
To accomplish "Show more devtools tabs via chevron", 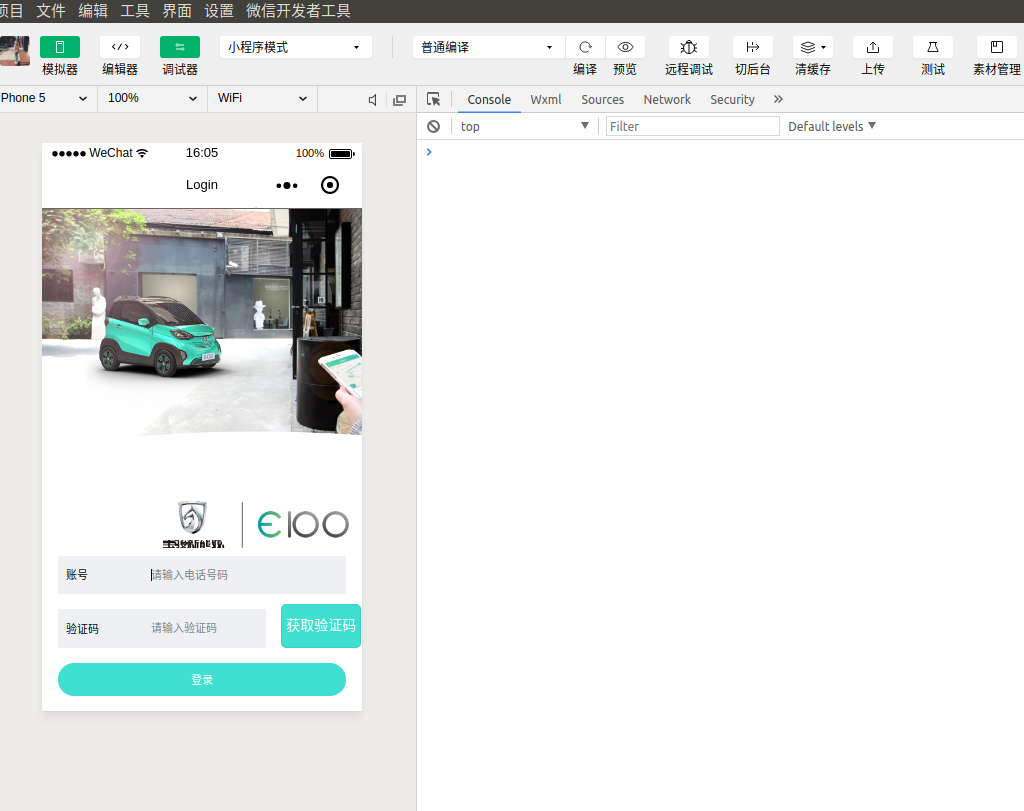I will coord(778,99).
